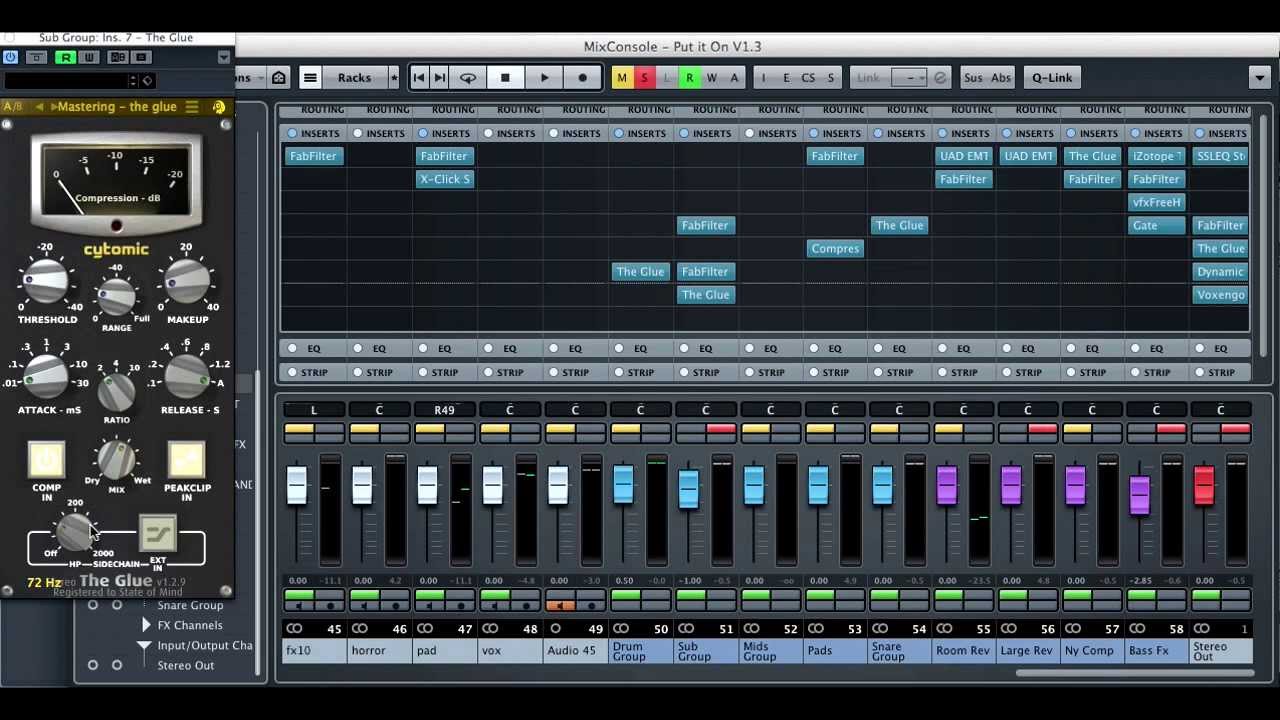Select Stereo Out in channel list
Image resolution: width=1280 pixels, height=720 pixels.
185,665
